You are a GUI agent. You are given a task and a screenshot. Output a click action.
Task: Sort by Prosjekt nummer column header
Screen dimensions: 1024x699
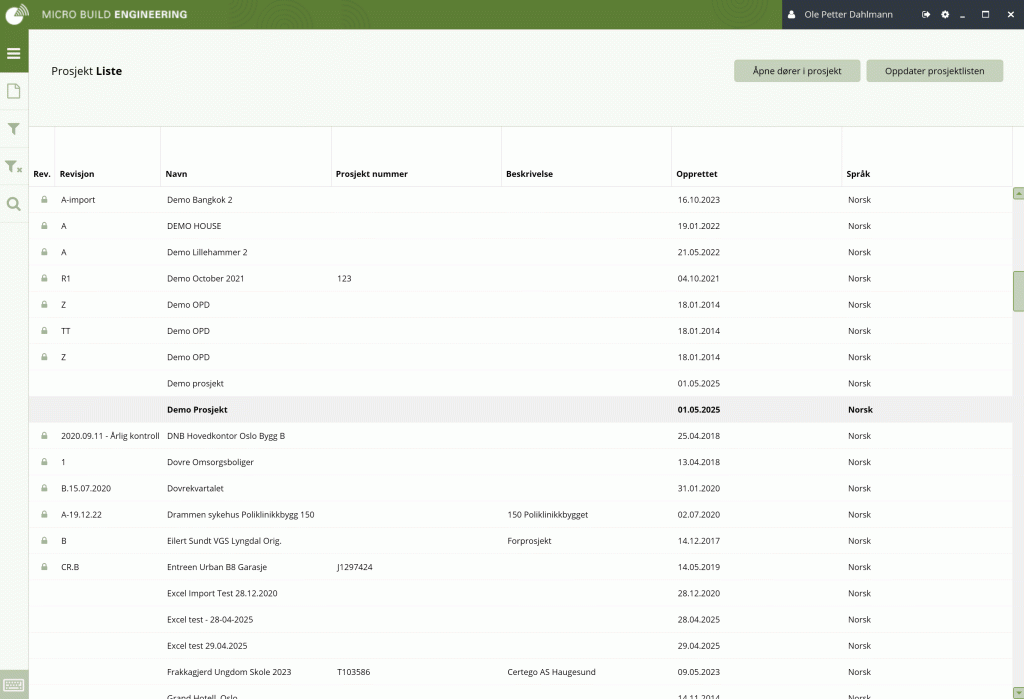click(x=372, y=174)
